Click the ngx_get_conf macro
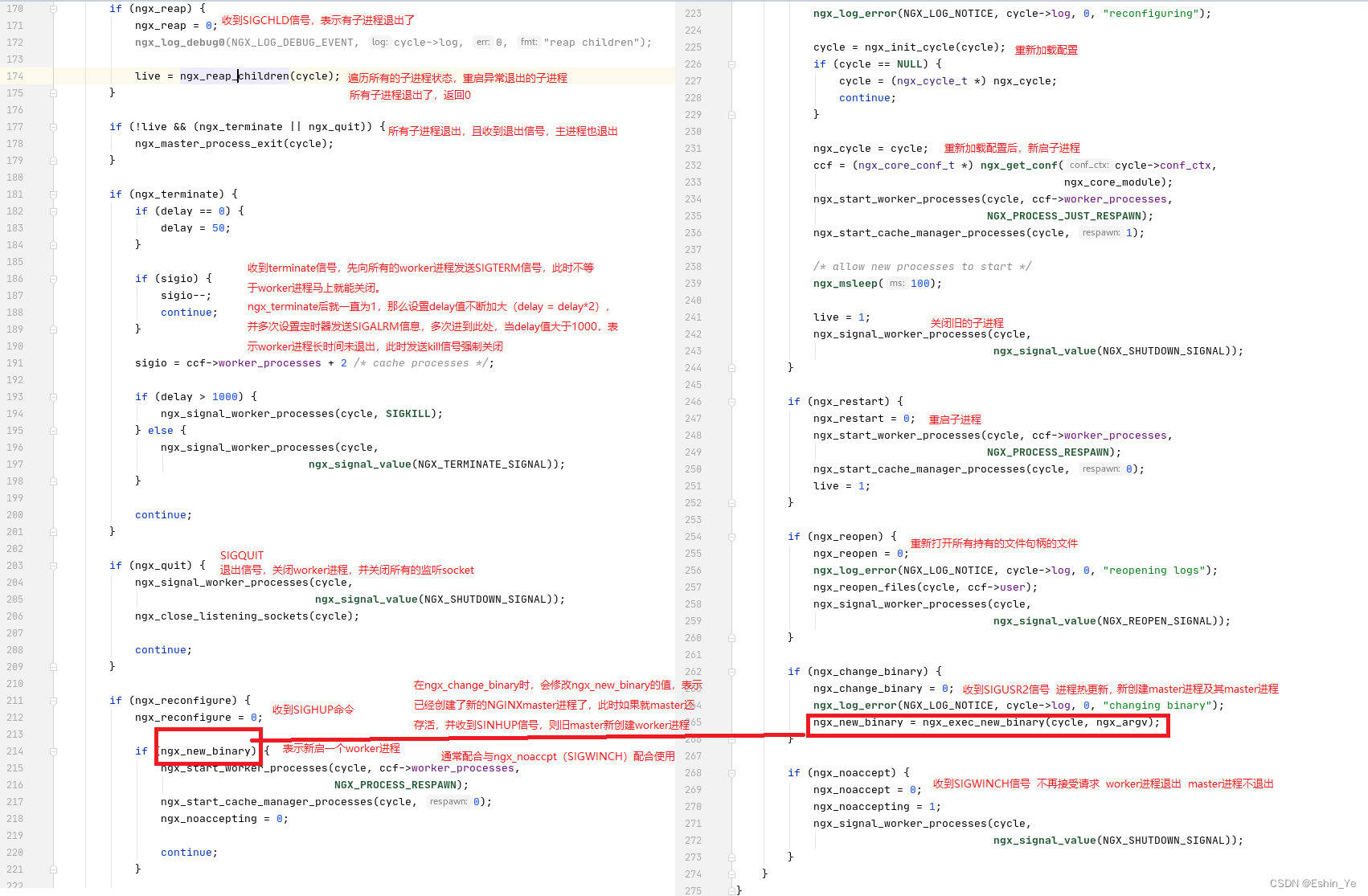 (x=1018, y=166)
